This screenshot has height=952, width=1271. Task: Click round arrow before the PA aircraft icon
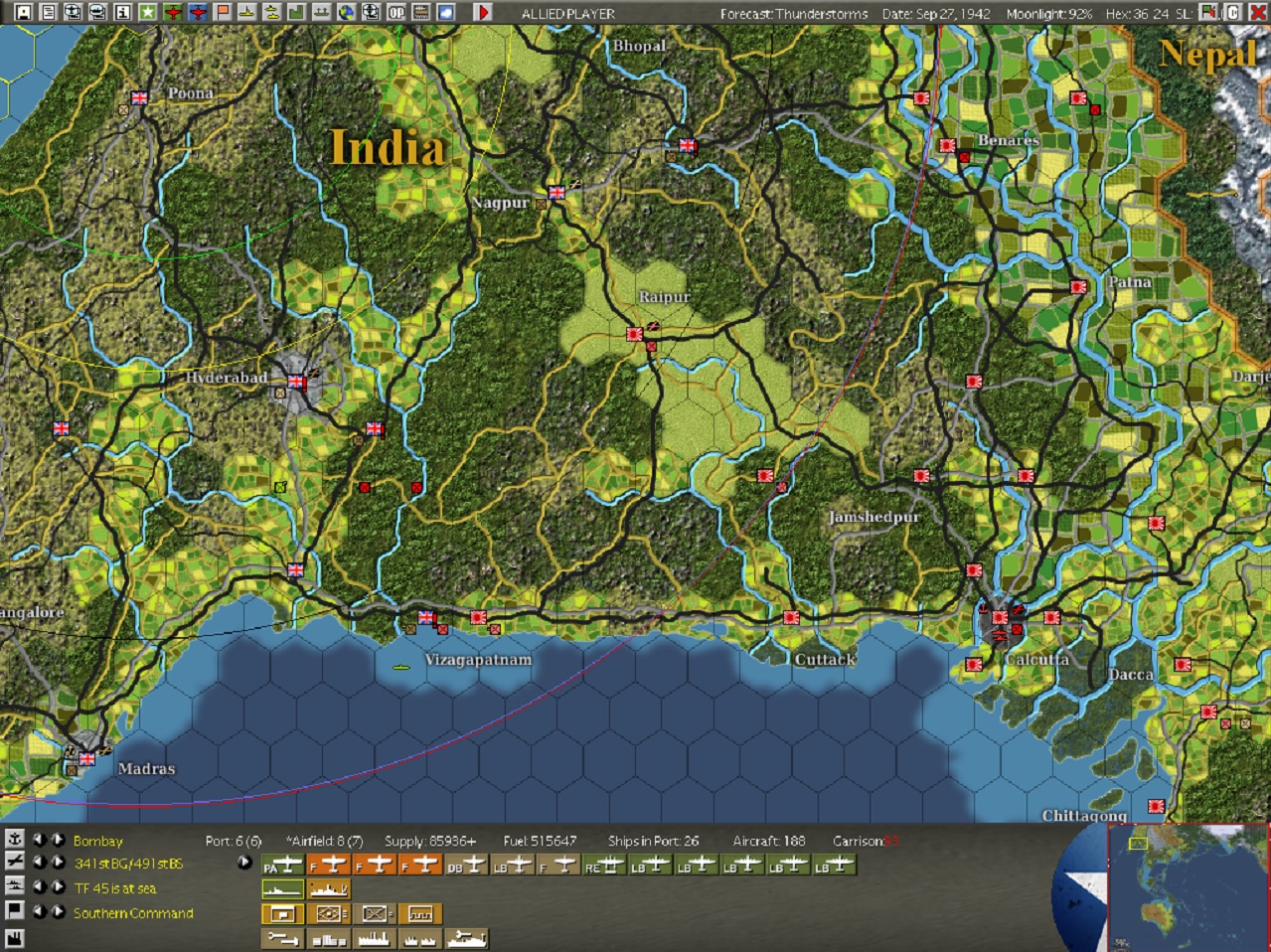(x=243, y=863)
